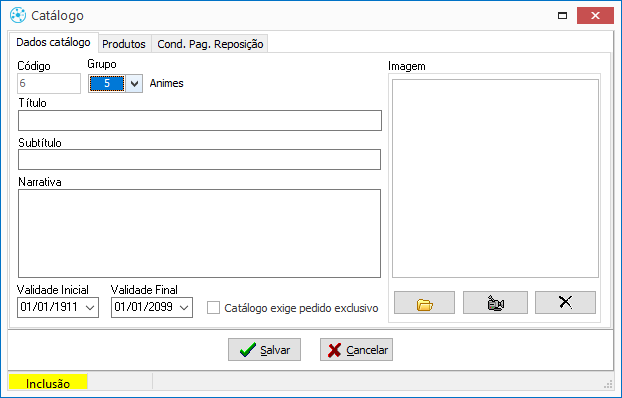The image size is (622, 398).
Task: Click the Animes group name text
Action: [x=167, y=83]
